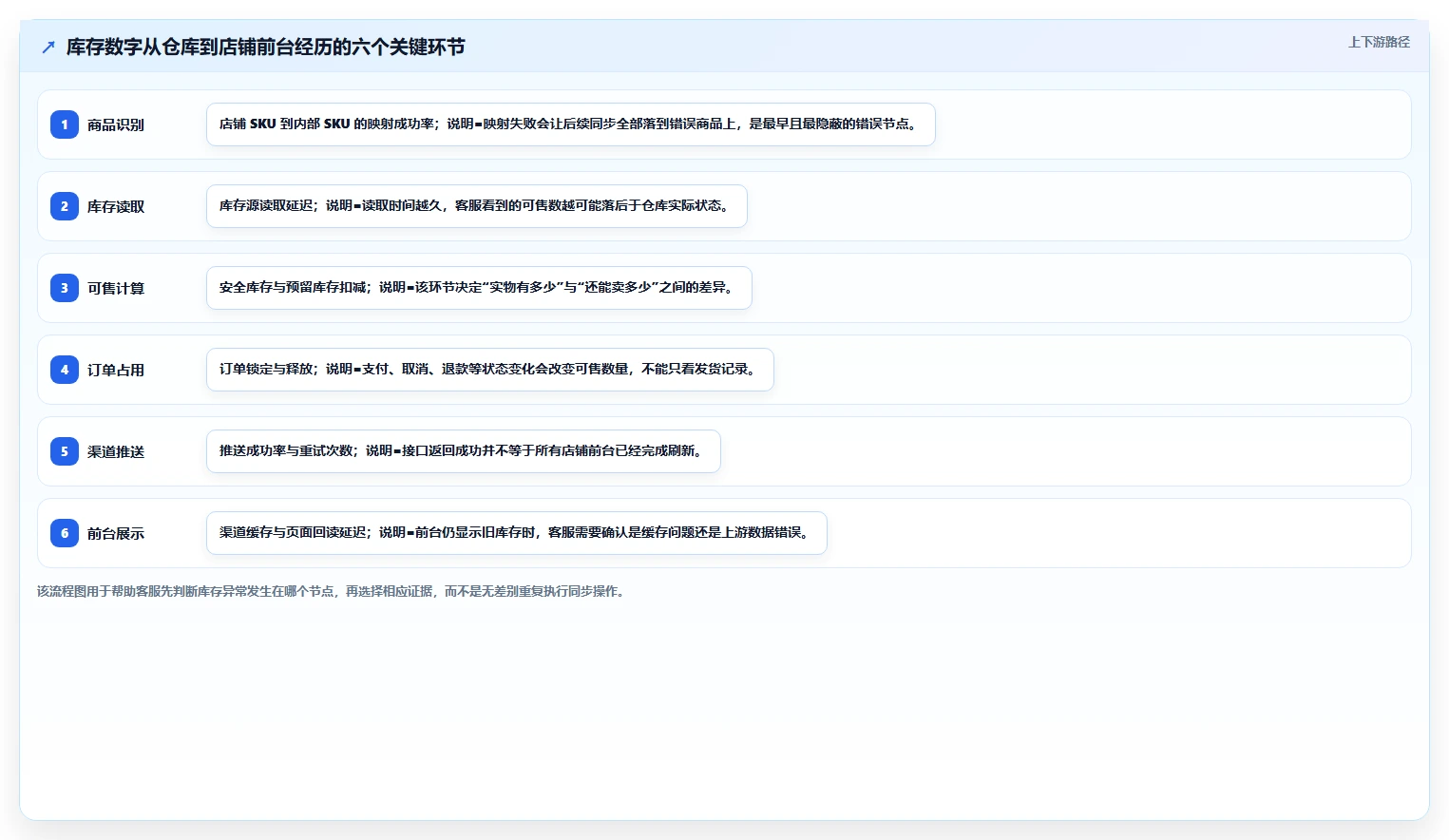Viewport: 1449px width, 840px height.
Task: Click the 推送成功率与重试次数 description box
Action: 464,451
